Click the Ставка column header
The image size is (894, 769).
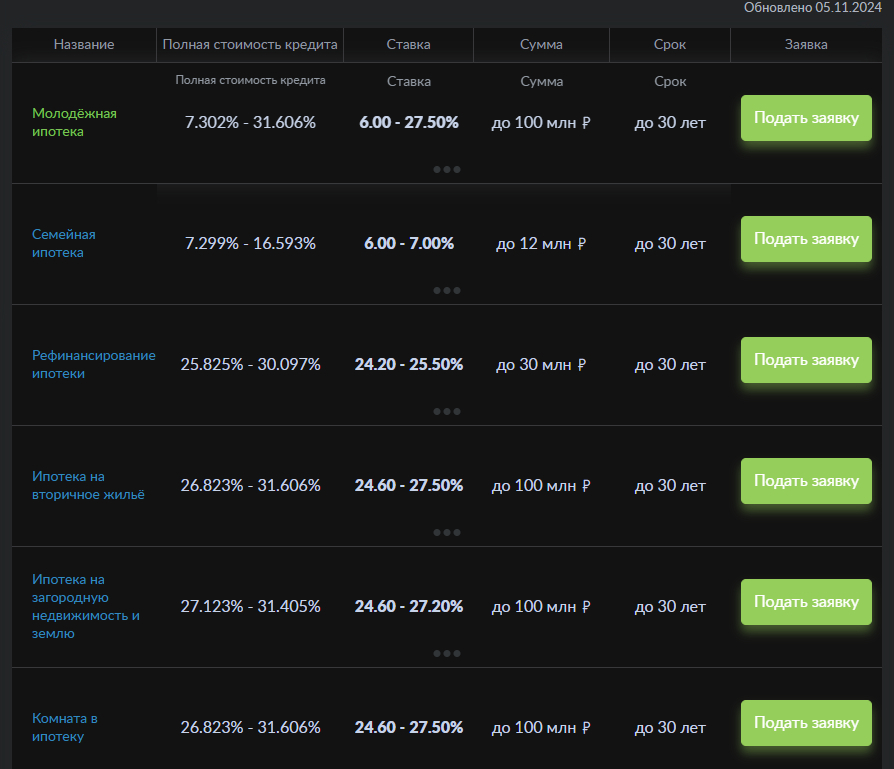click(408, 44)
